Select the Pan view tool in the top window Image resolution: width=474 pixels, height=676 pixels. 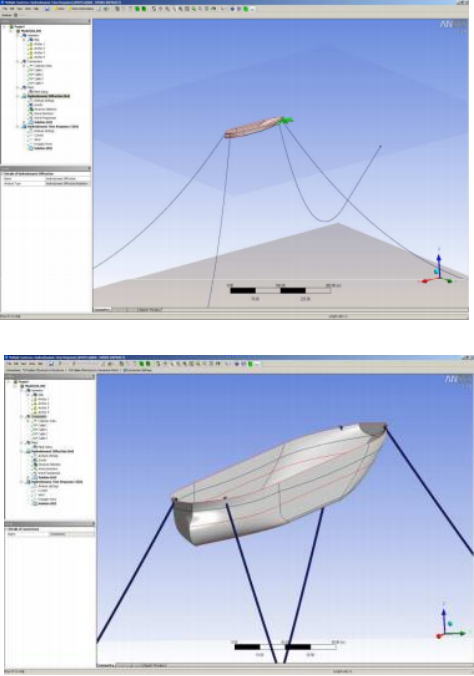(x=160, y=9)
